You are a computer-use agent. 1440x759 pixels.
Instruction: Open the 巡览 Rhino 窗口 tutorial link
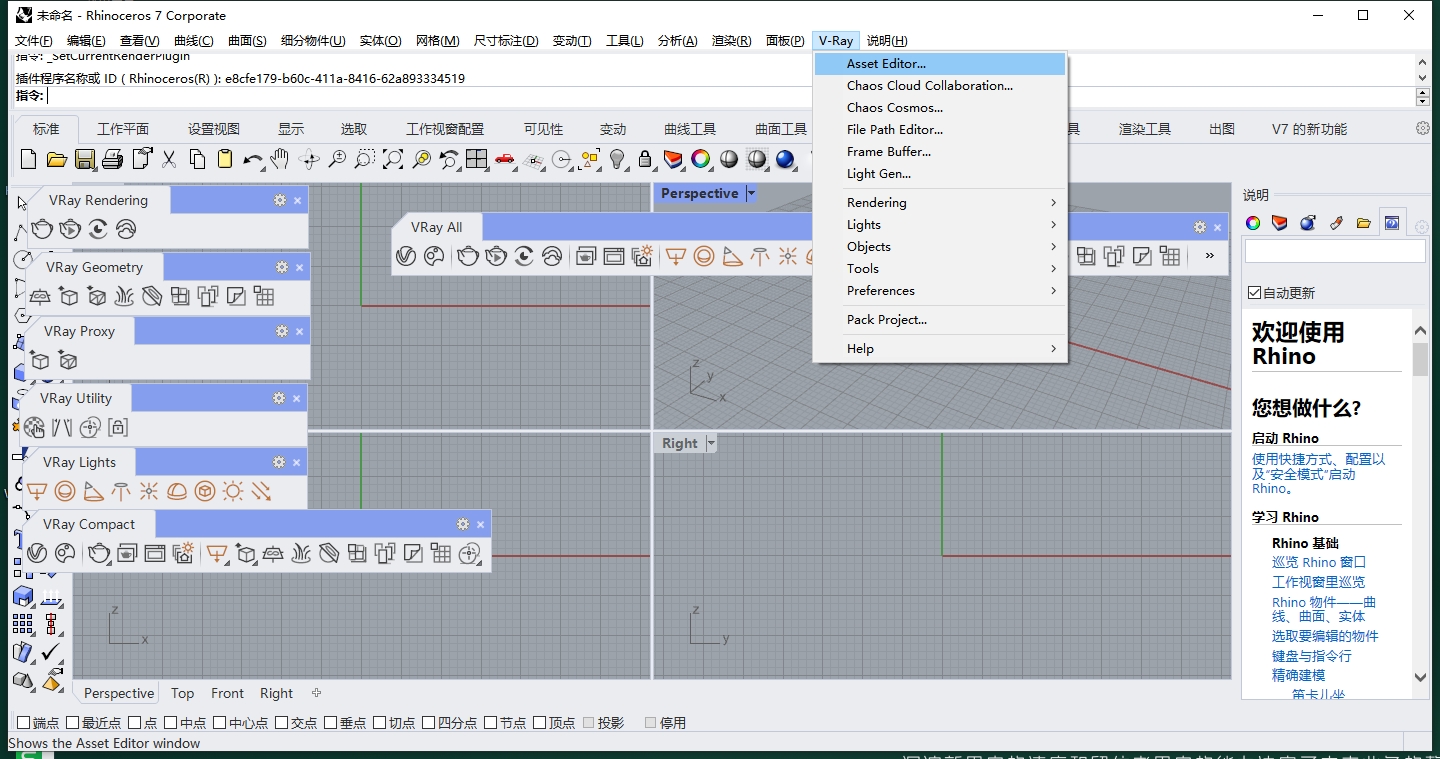(1317, 562)
